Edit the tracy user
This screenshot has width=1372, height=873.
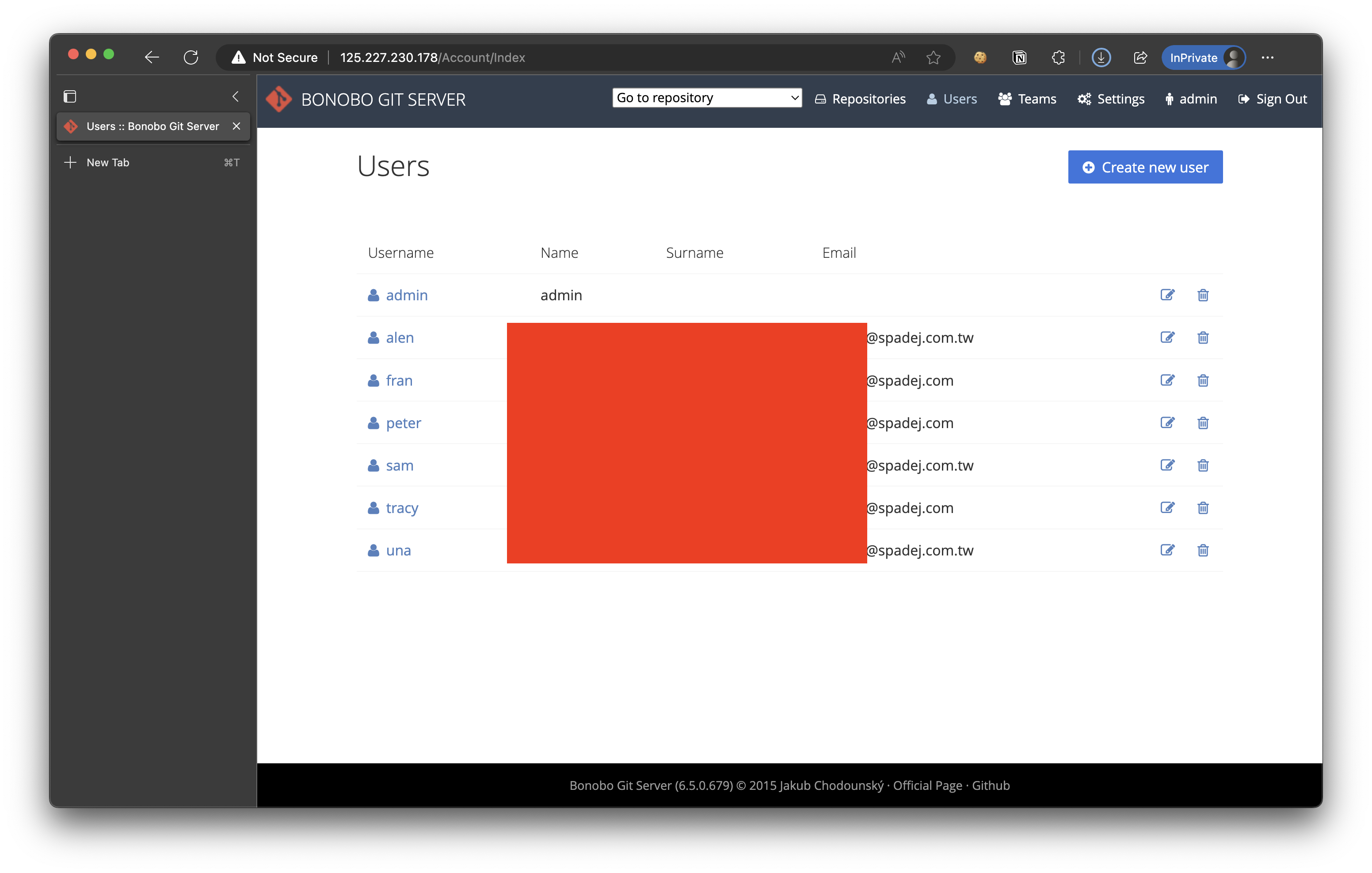click(1167, 508)
